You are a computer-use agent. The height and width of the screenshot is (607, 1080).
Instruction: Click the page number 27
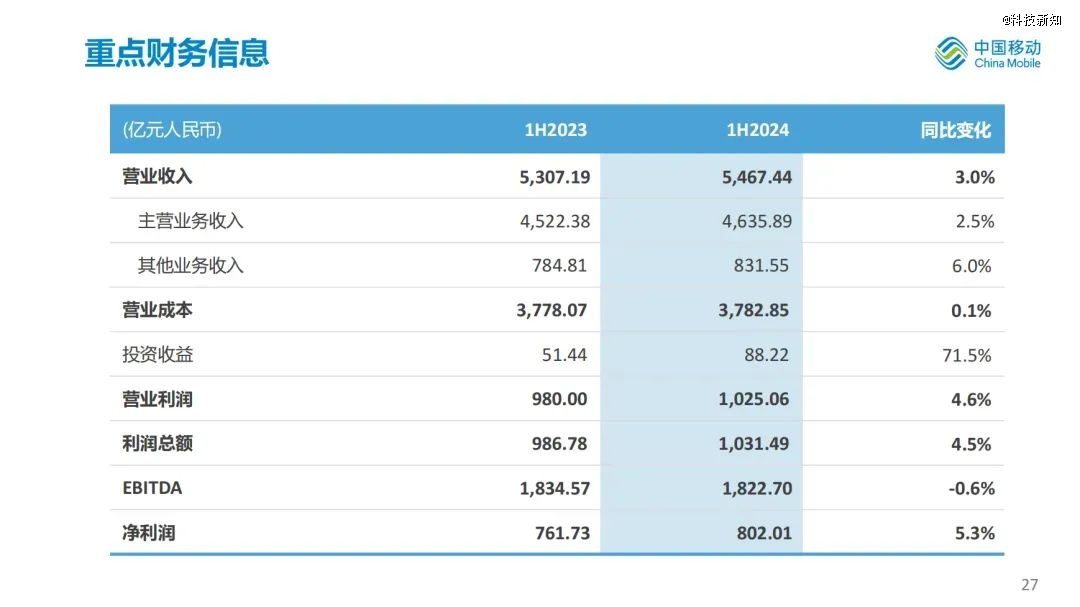[1030, 585]
